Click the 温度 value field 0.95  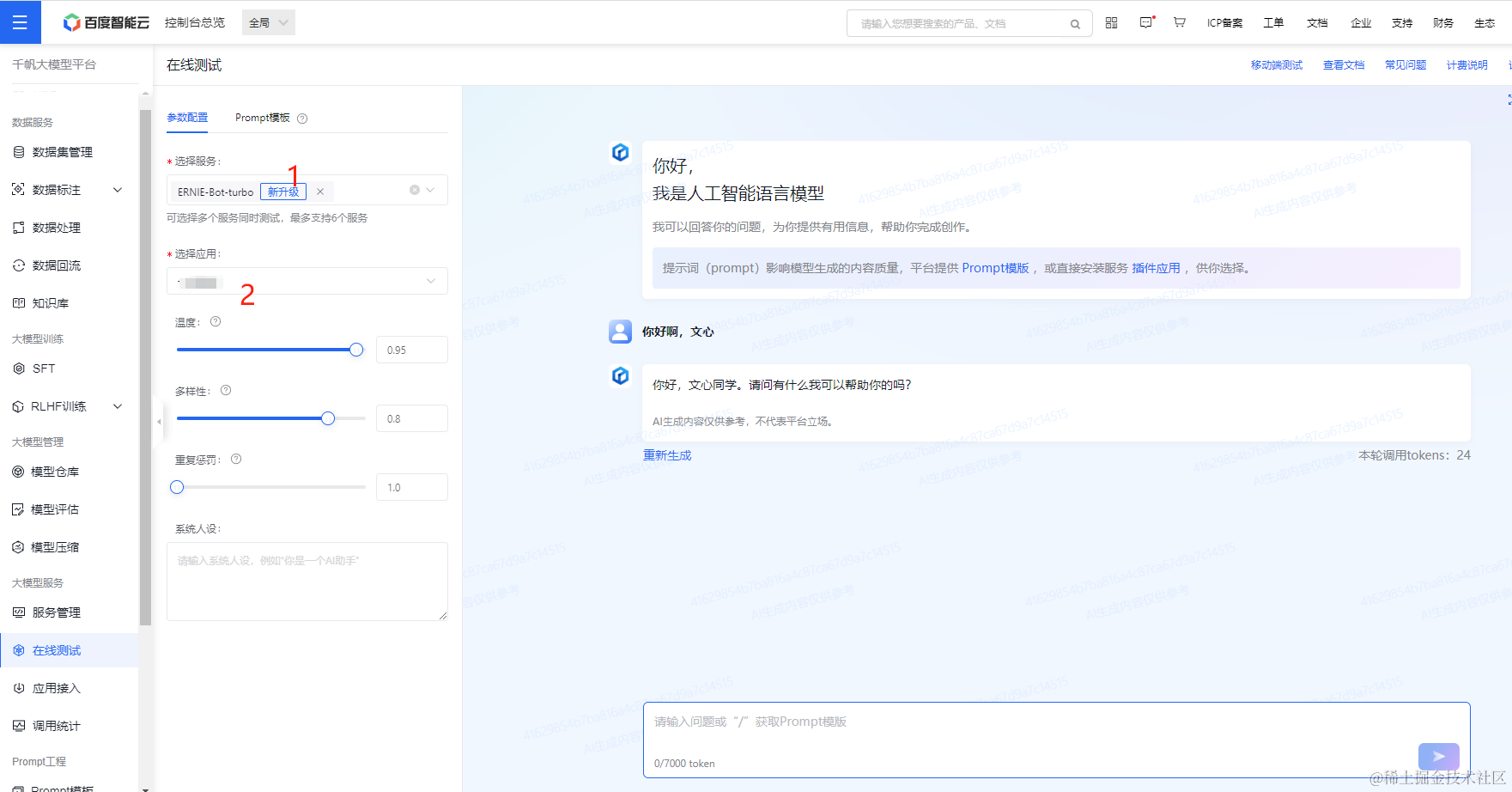click(x=412, y=350)
